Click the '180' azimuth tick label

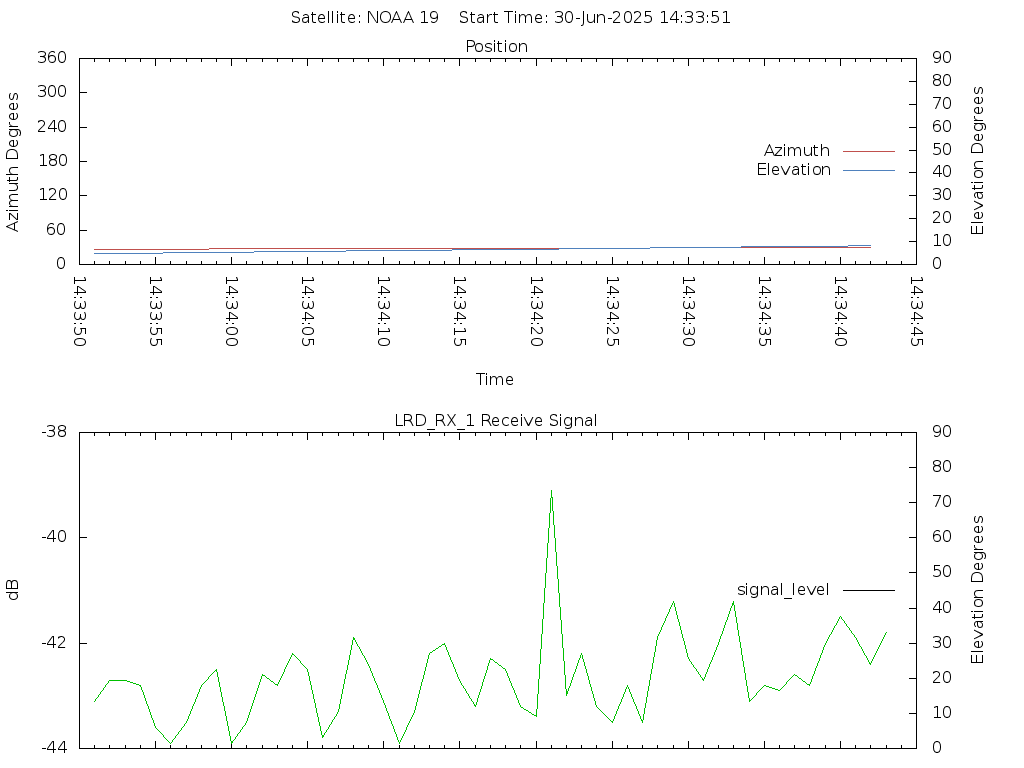pos(52,161)
